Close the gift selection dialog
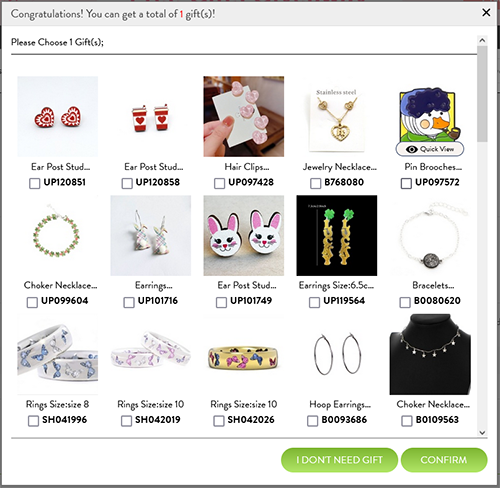Image resolution: width=500 pixels, height=488 pixels. pyautogui.click(x=486, y=13)
